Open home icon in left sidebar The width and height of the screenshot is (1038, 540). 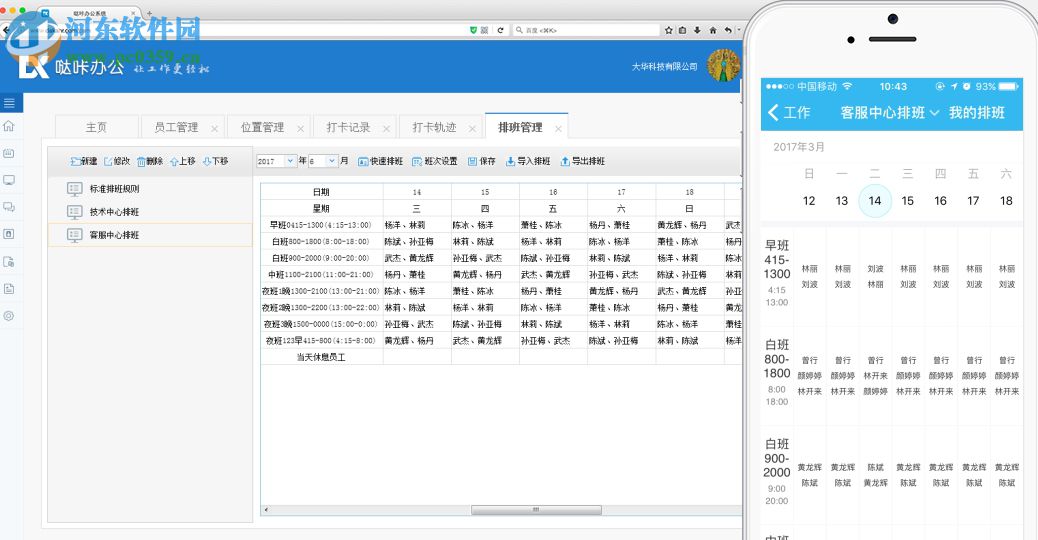[9, 126]
